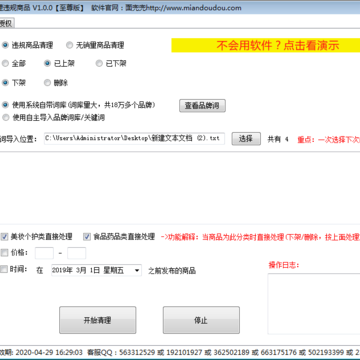Select the 无销量商品清理 radio option
The height and width of the screenshot is (360, 360).
click(69, 45)
